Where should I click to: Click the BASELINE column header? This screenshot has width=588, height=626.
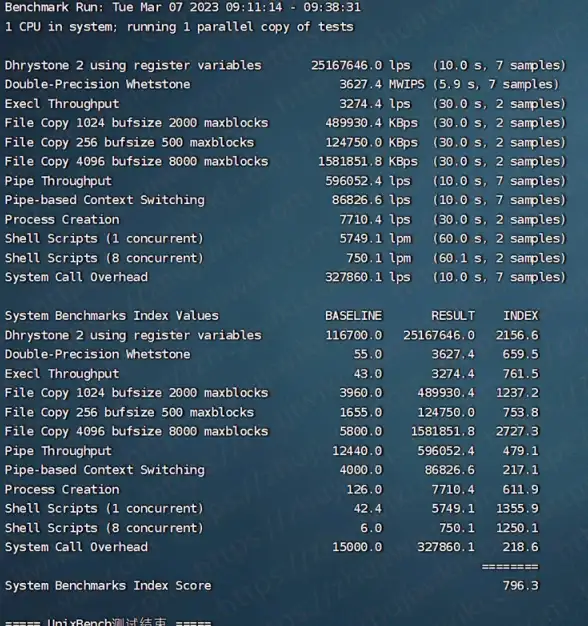[x=353, y=316]
